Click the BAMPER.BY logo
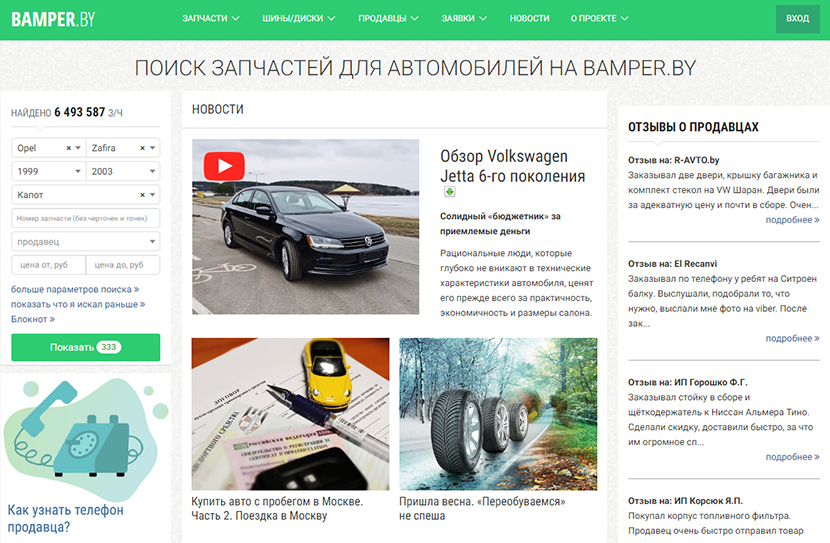The image size is (830, 543). (52, 19)
